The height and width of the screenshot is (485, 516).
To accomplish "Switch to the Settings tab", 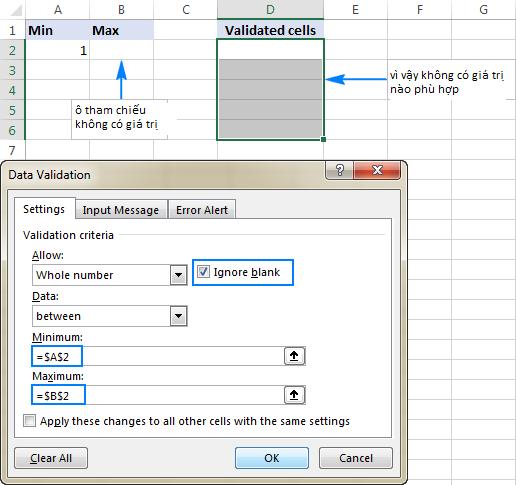I will pos(44,209).
